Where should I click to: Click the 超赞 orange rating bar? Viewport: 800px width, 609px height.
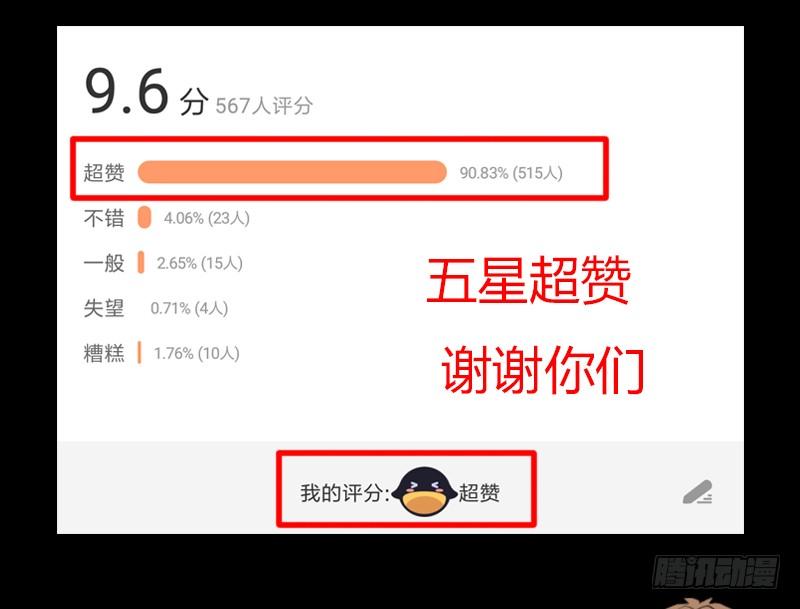[x=292, y=172]
